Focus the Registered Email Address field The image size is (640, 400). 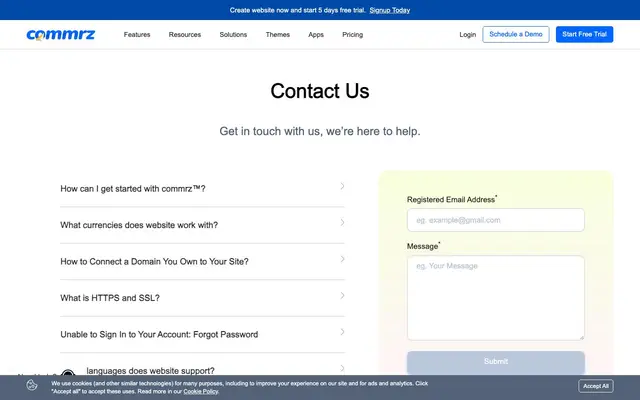pyautogui.click(x=496, y=220)
